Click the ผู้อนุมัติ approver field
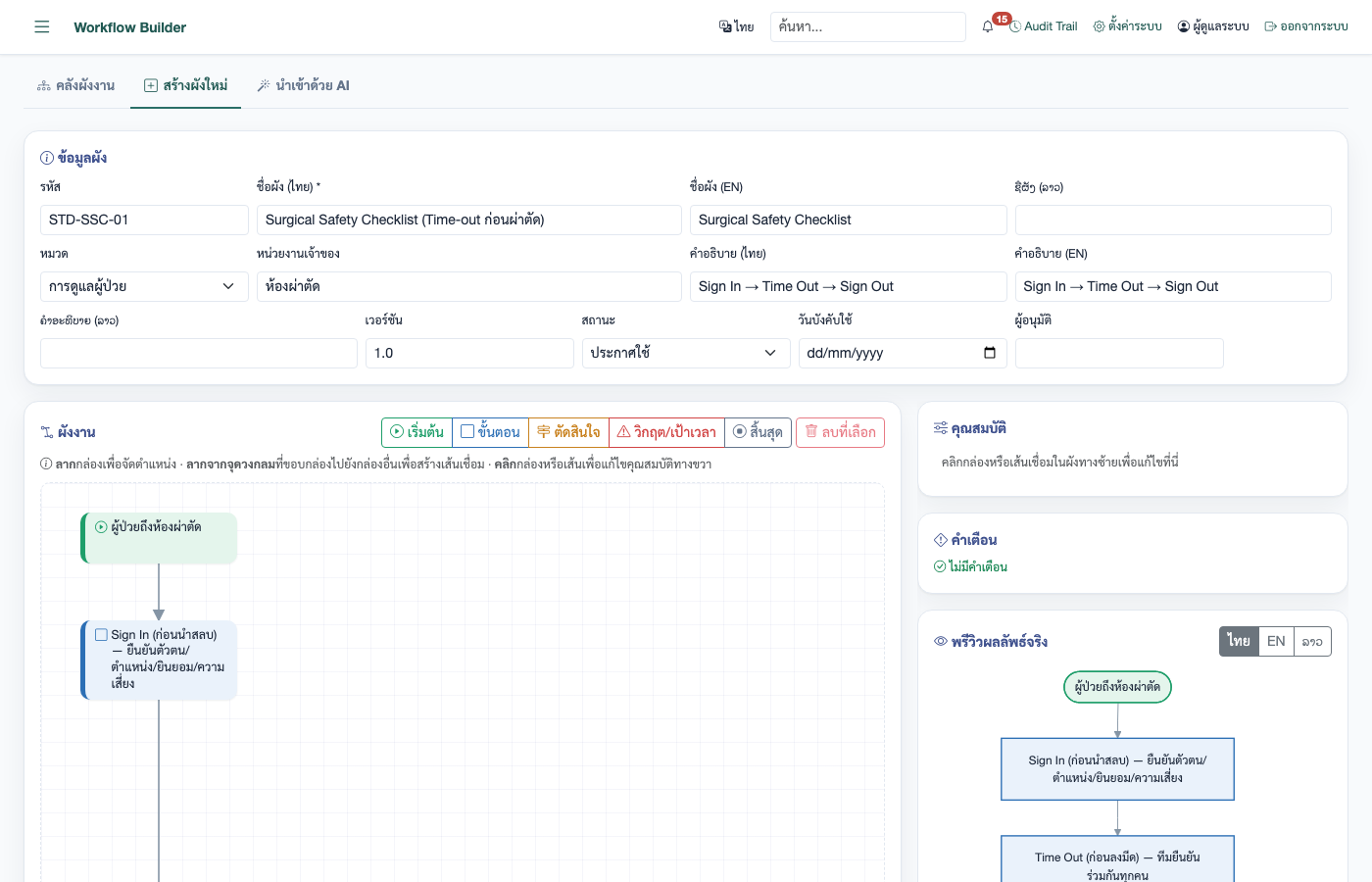 pos(1119,353)
